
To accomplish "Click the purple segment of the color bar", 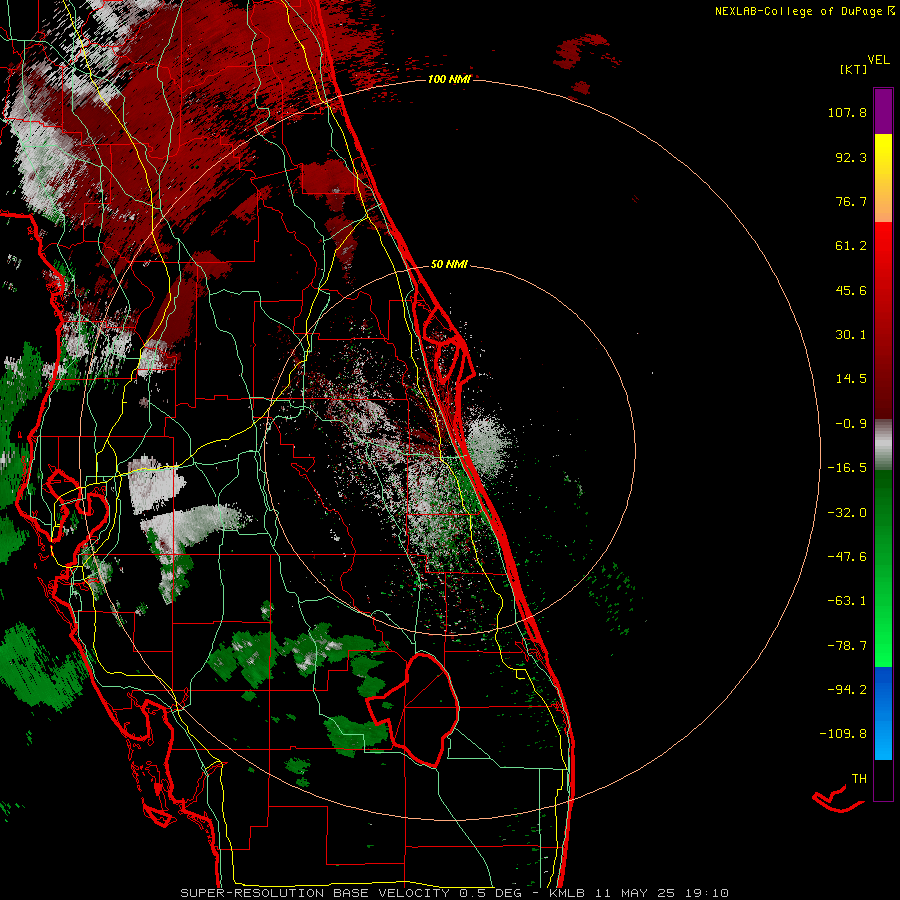I will tap(883, 112).
